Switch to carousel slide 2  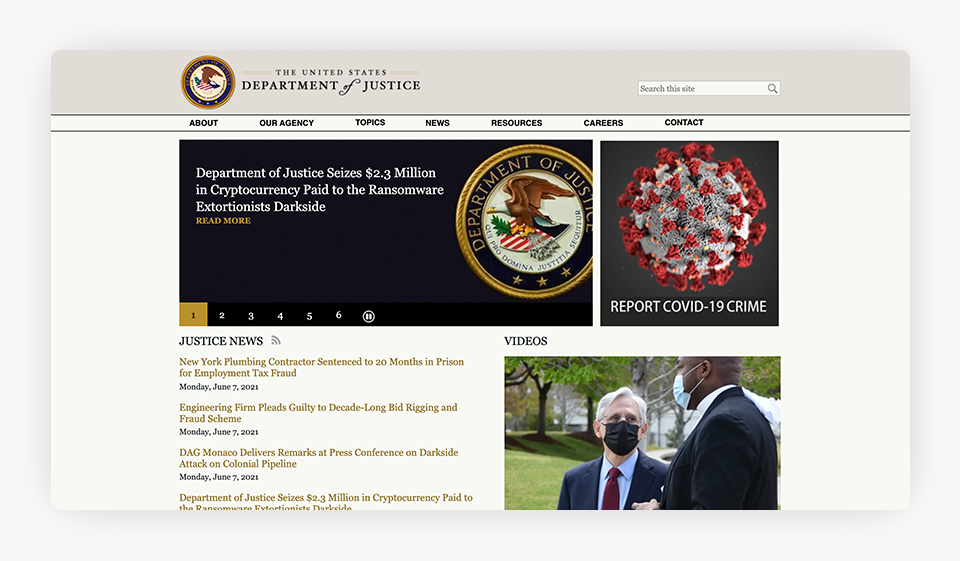click(x=222, y=316)
